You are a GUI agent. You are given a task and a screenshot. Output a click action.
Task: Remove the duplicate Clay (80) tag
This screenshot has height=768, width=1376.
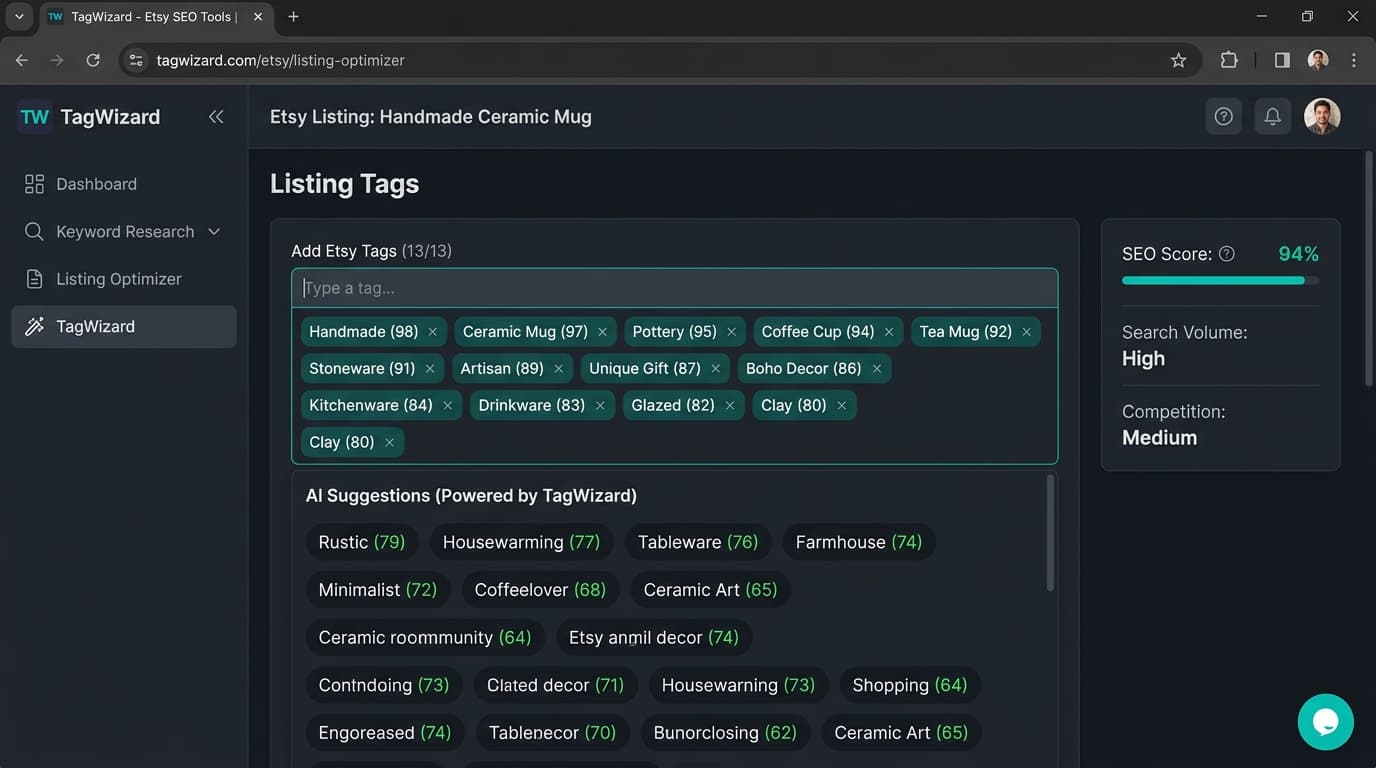[x=391, y=441]
